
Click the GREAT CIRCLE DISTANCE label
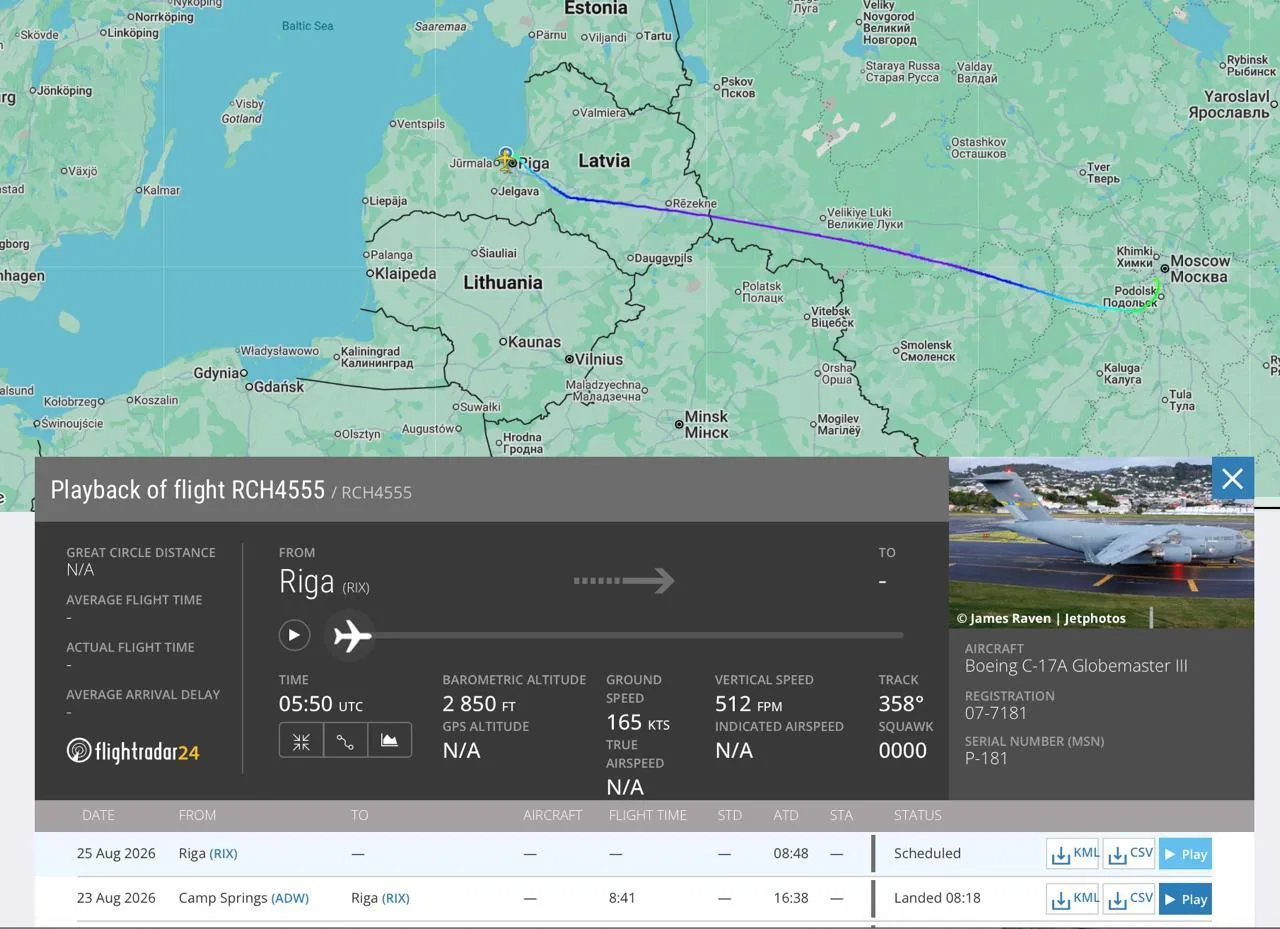point(141,552)
